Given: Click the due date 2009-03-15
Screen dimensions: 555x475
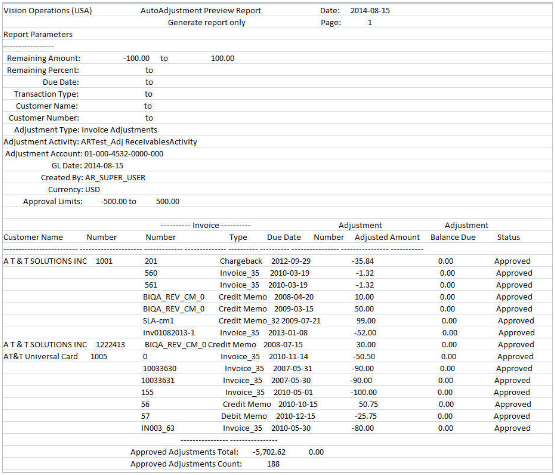Looking at the screenshot, I should (294, 309).
